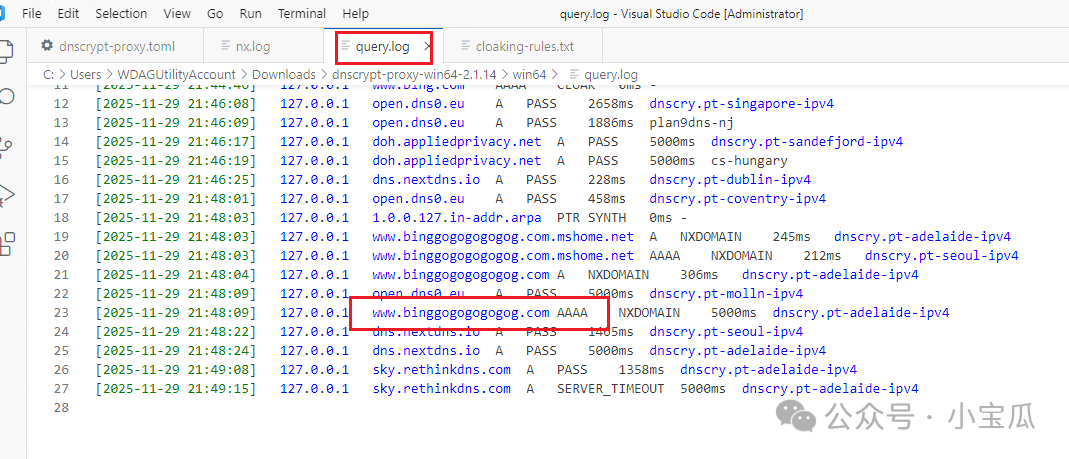
Task: Expand the win64 breadcrumb segment
Action: (528, 74)
